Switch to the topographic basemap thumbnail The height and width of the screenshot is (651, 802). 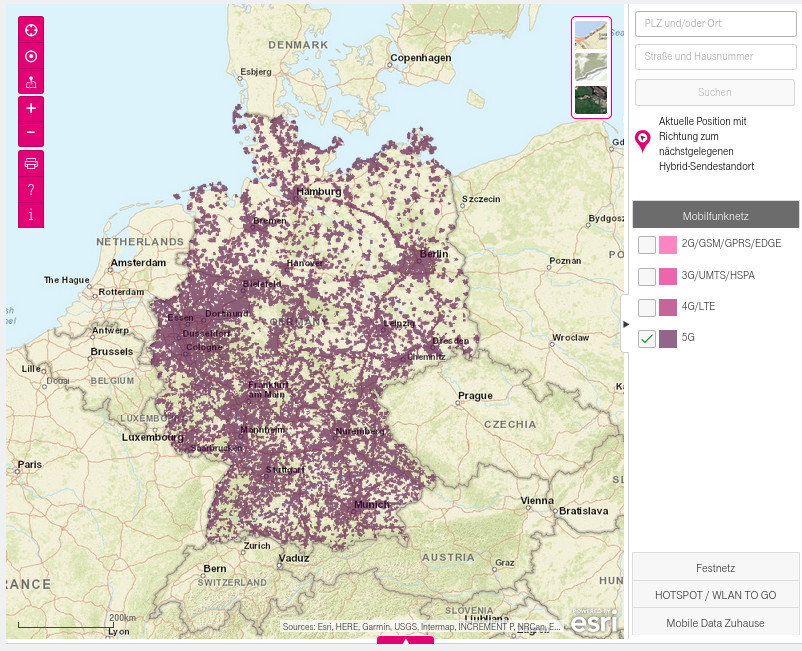pyautogui.click(x=591, y=64)
